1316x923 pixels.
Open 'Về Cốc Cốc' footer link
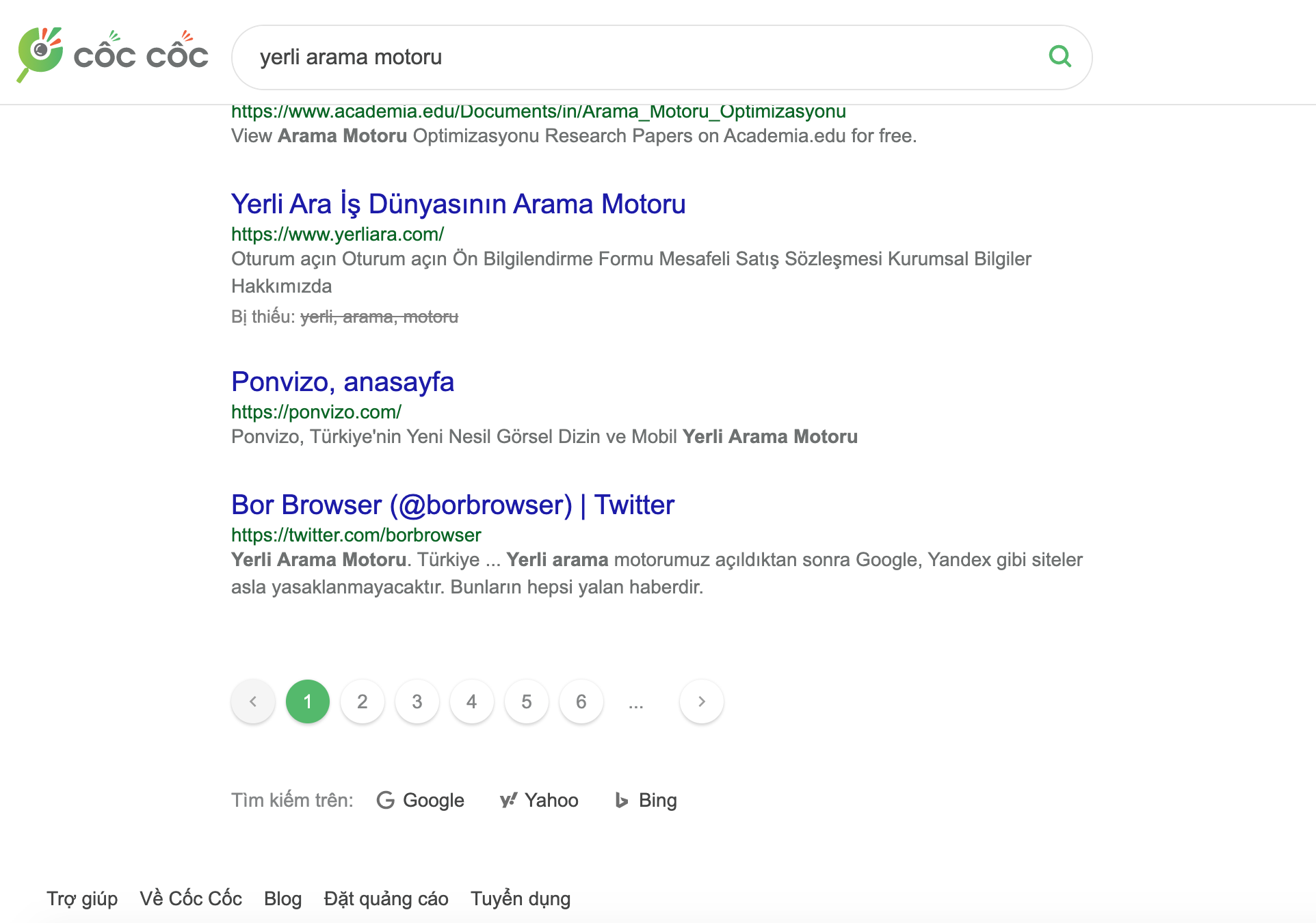(x=191, y=899)
